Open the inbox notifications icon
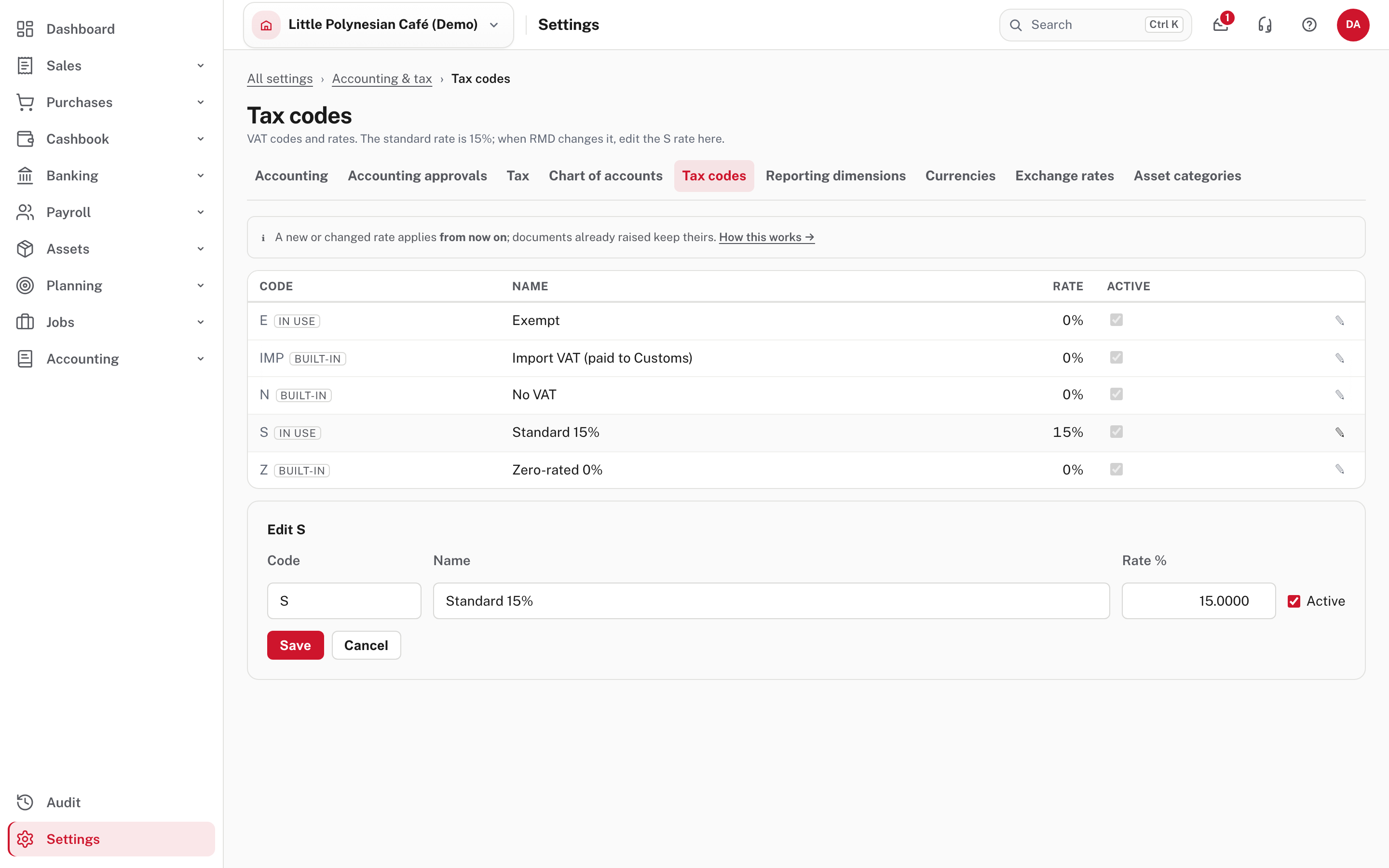Screen dimensions: 1389x868 click(1221, 25)
